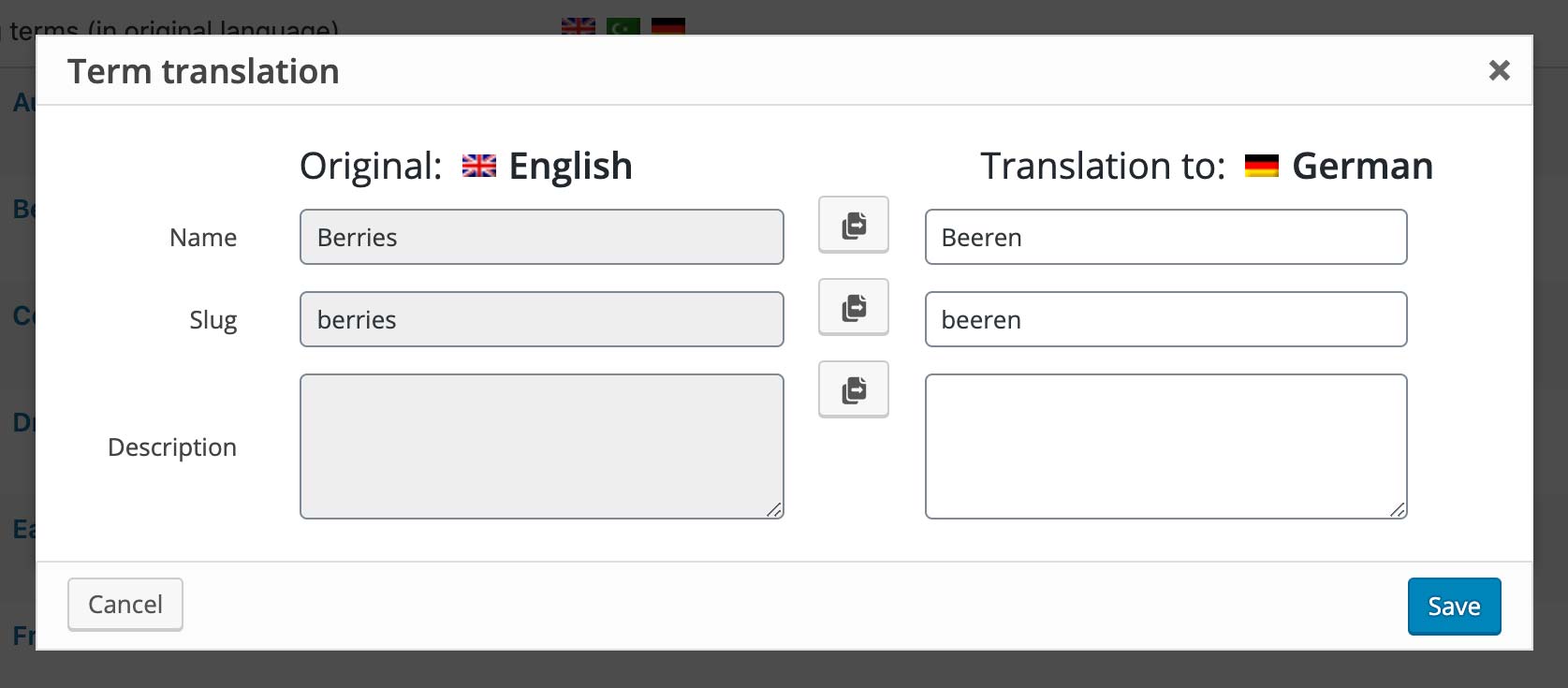Click the 'Translation to:' heading text
Screen dimensions: 1568x688
point(1103,167)
